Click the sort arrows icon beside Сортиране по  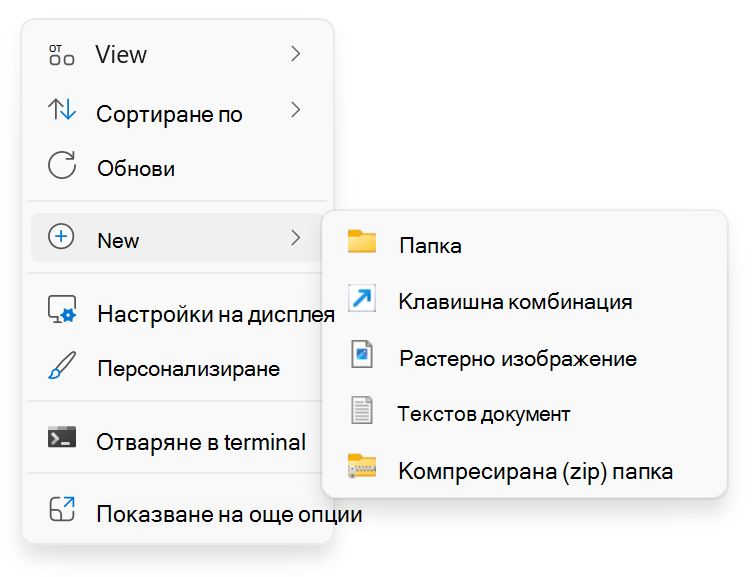pos(62,109)
